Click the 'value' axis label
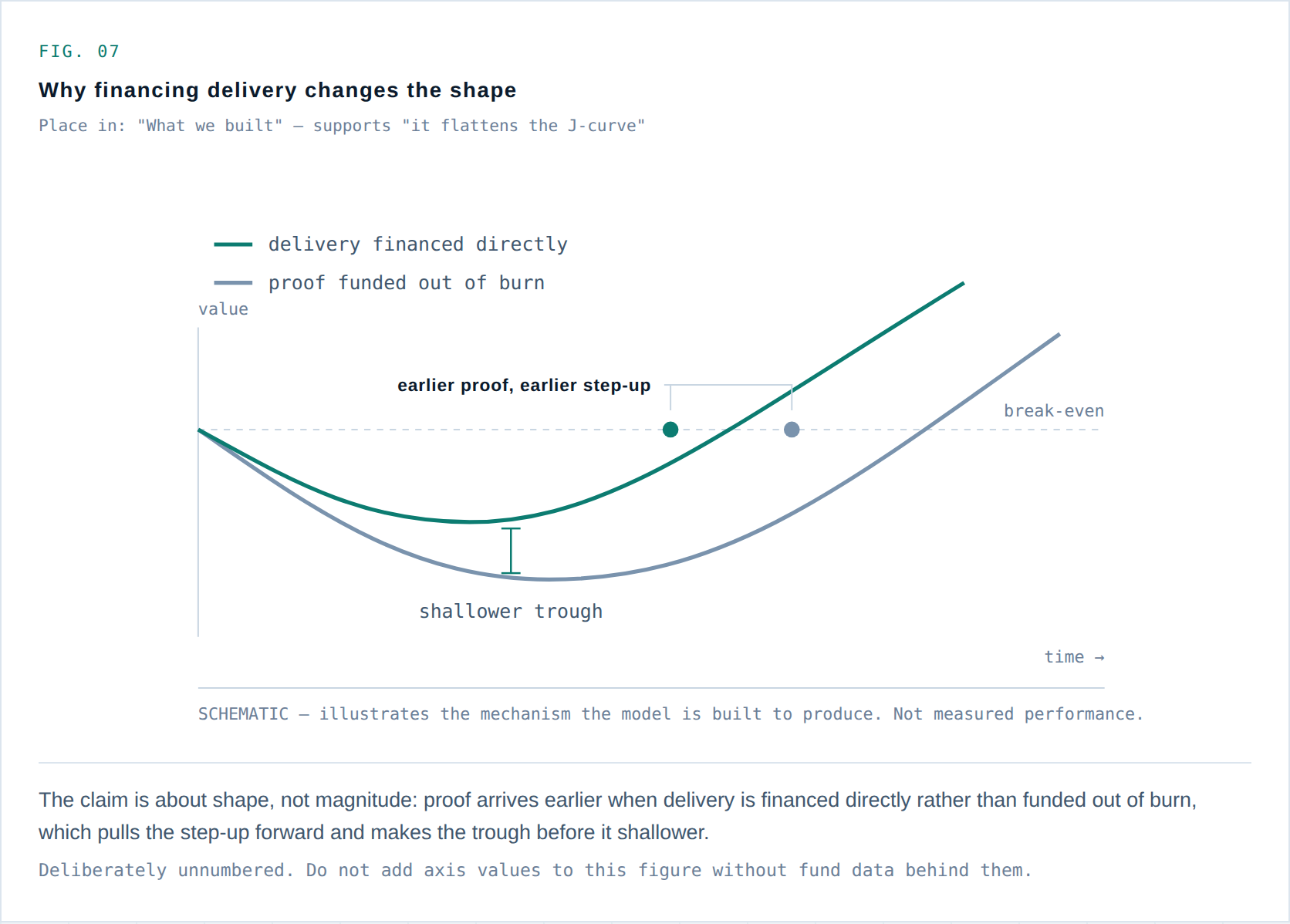Image resolution: width=1290 pixels, height=924 pixels. (x=223, y=309)
